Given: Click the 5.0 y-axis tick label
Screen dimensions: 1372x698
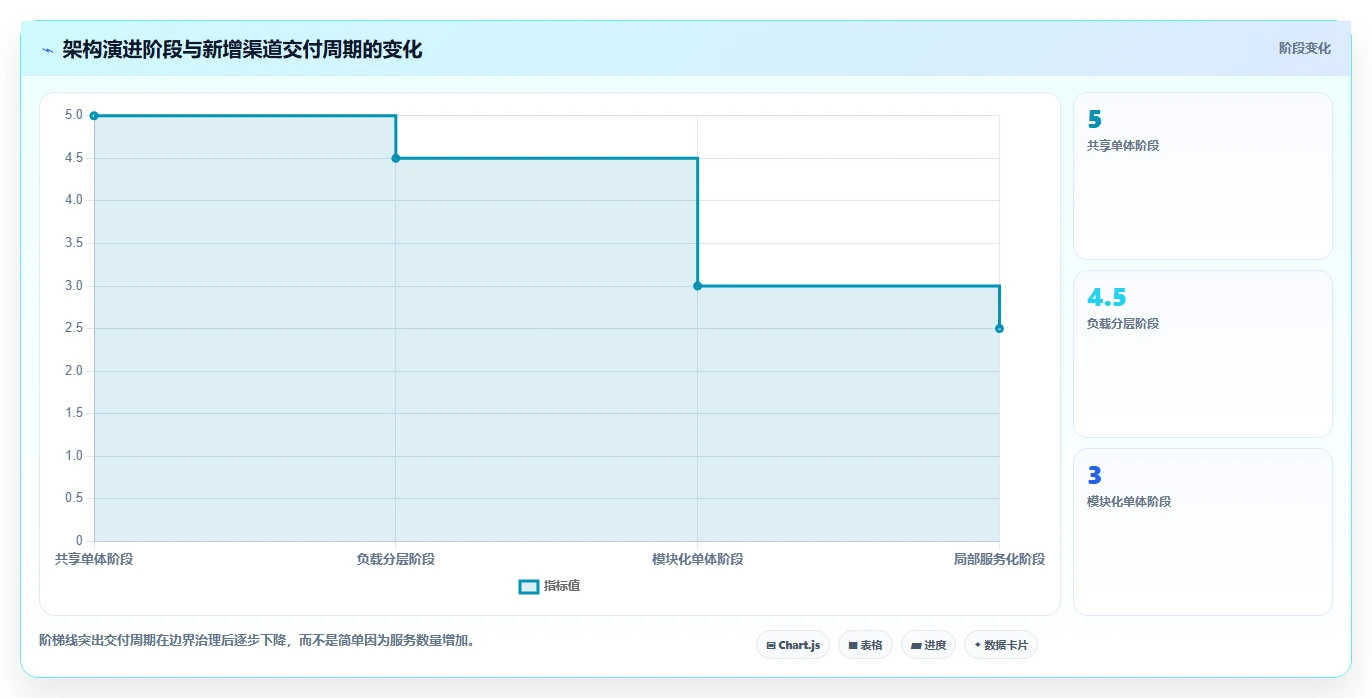Looking at the screenshot, I should click(x=74, y=115).
